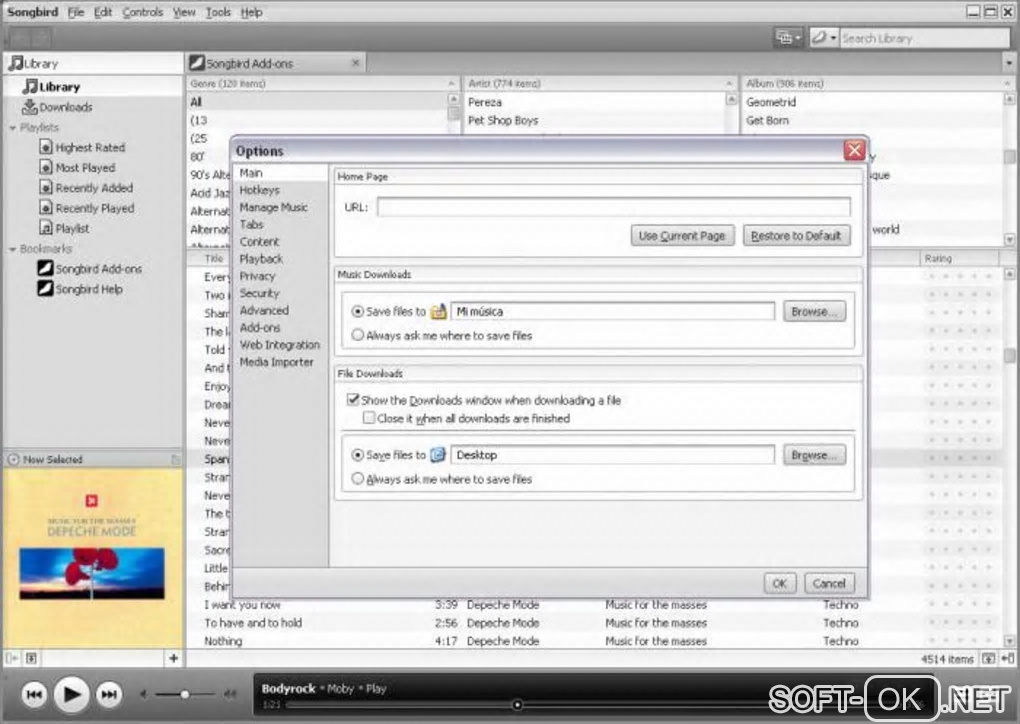Click the Home Page URL field

tap(613, 207)
